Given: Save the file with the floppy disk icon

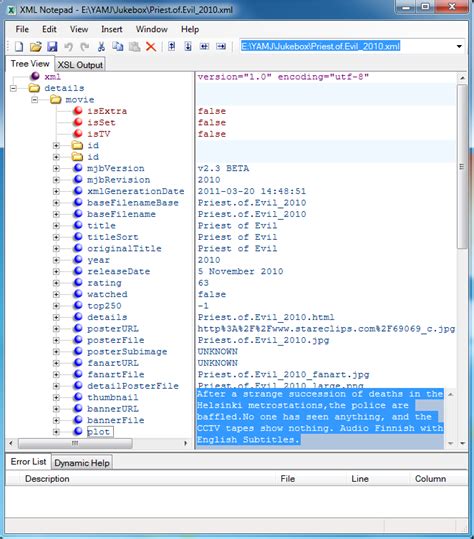Looking at the screenshot, I should coord(52,46).
